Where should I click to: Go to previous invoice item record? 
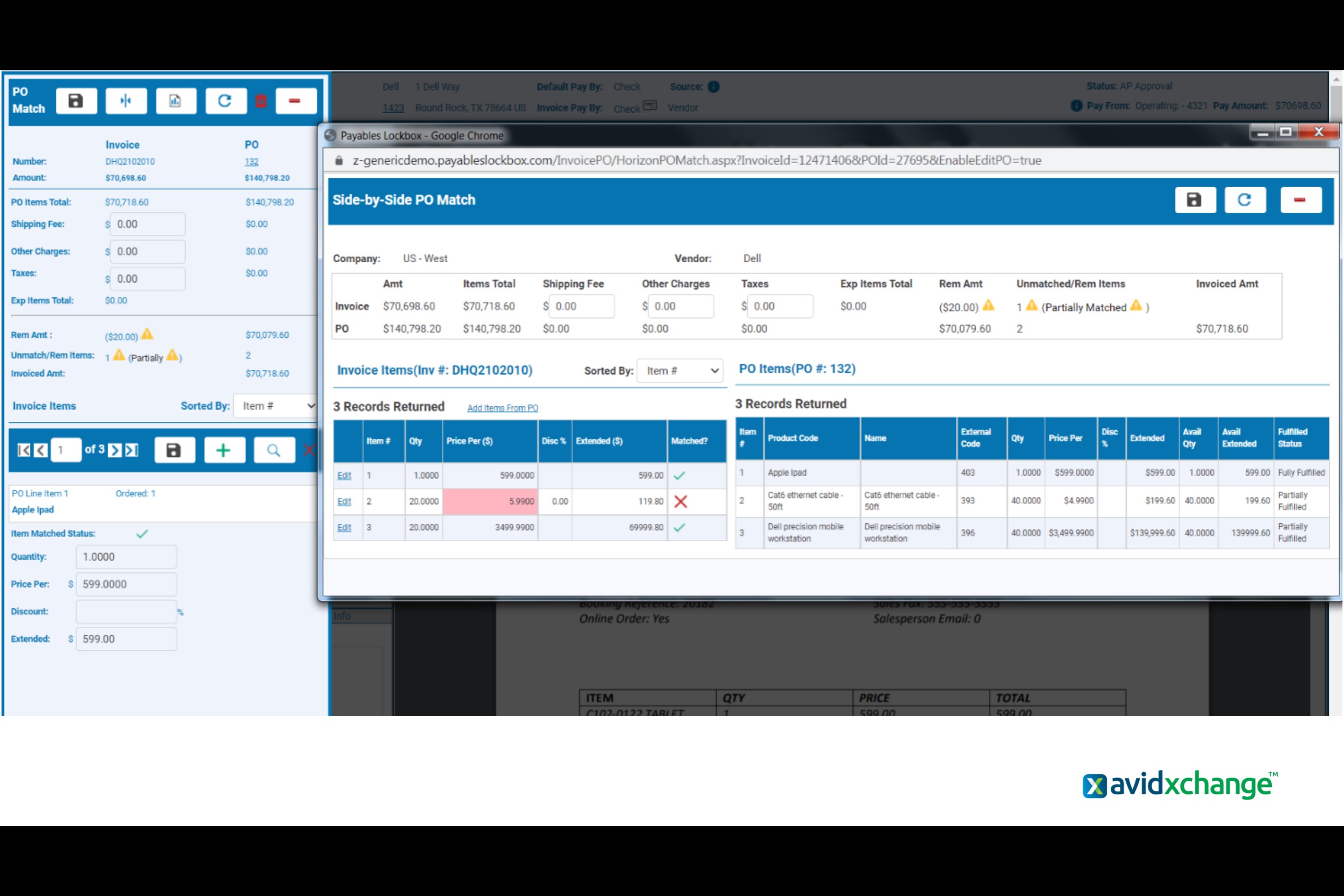coord(41,450)
